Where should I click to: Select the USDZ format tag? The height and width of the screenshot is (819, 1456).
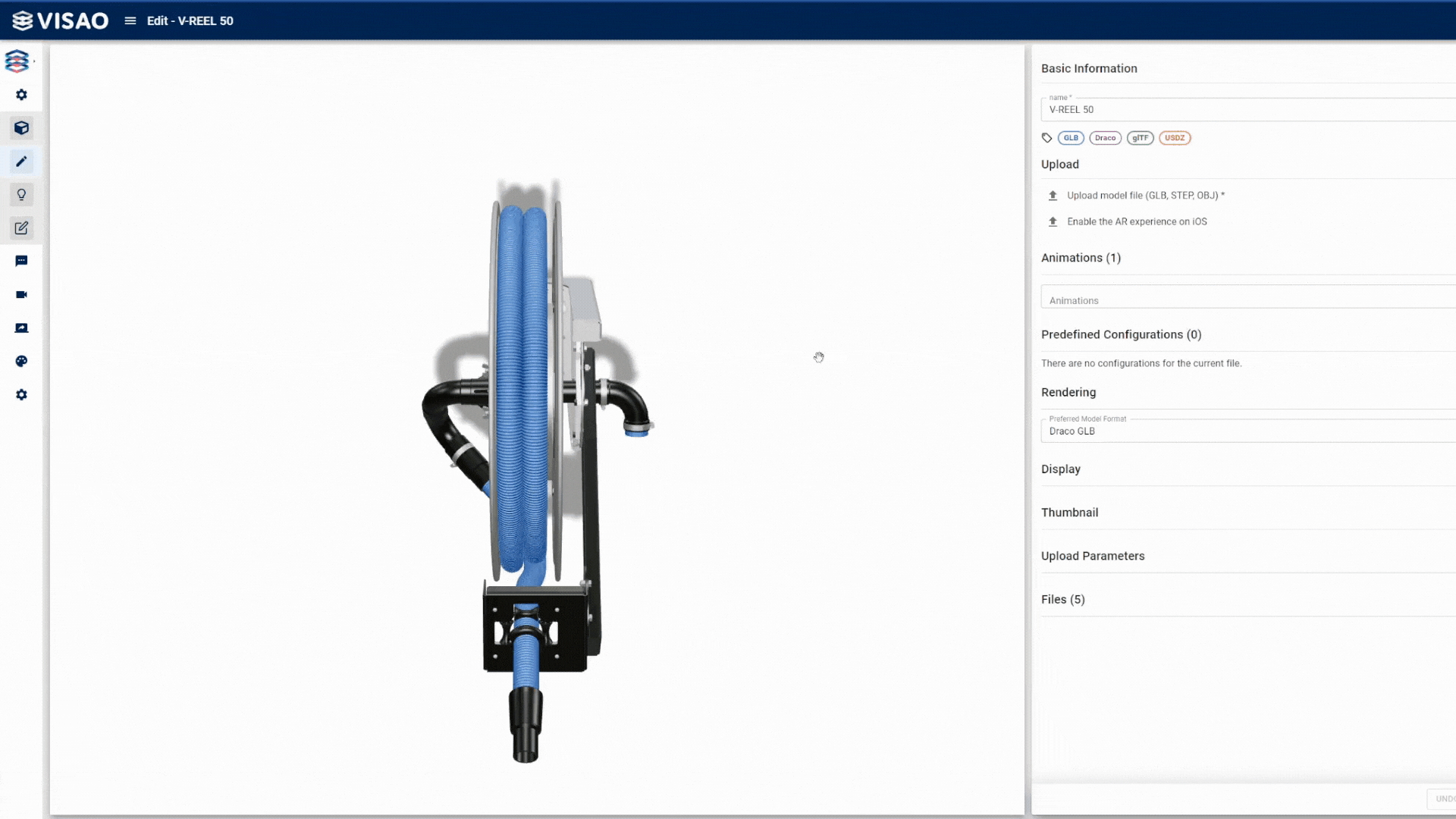1175,138
